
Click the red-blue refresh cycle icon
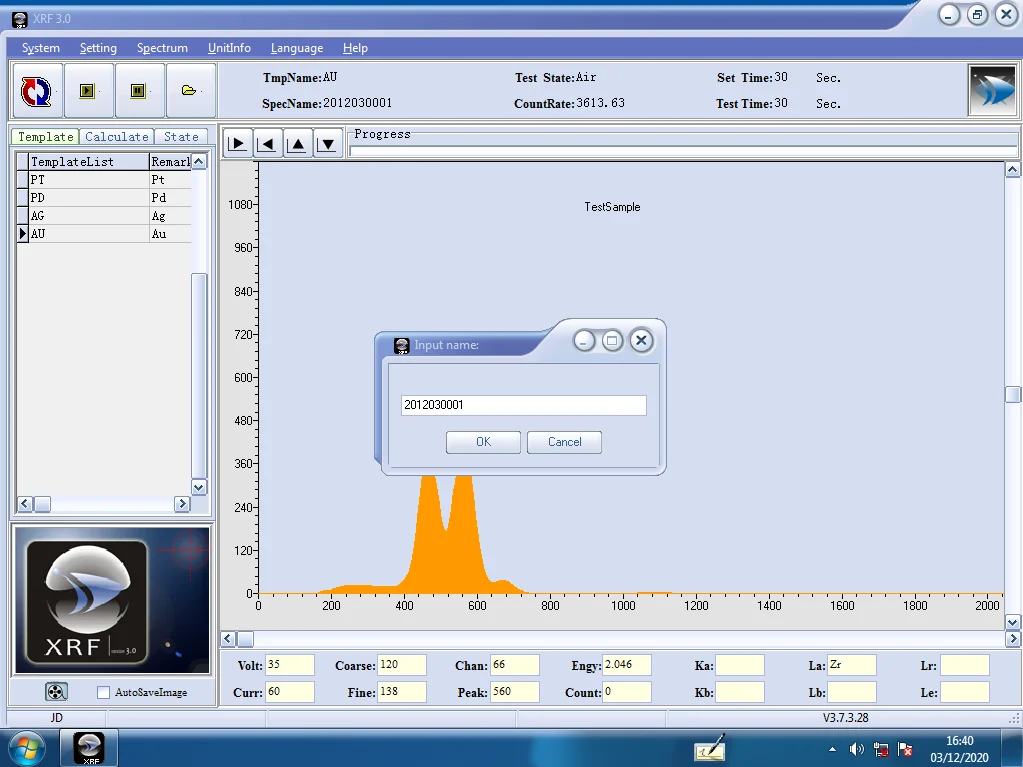click(x=36, y=91)
